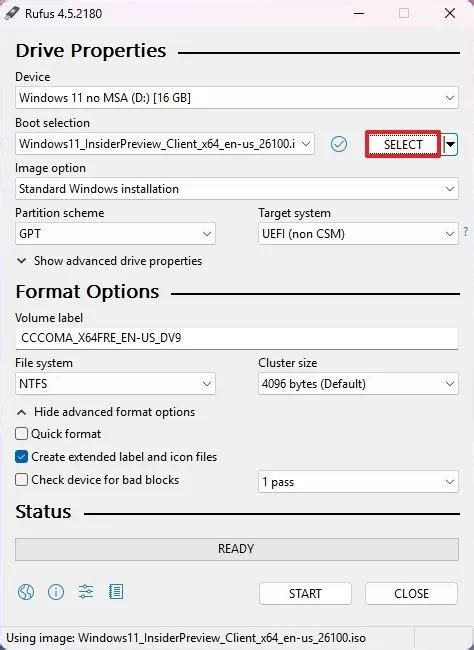Screen dimensions: 474x650
Task: Uncheck Create extended label and icon files
Action: pyautogui.click(x=21, y=457)
